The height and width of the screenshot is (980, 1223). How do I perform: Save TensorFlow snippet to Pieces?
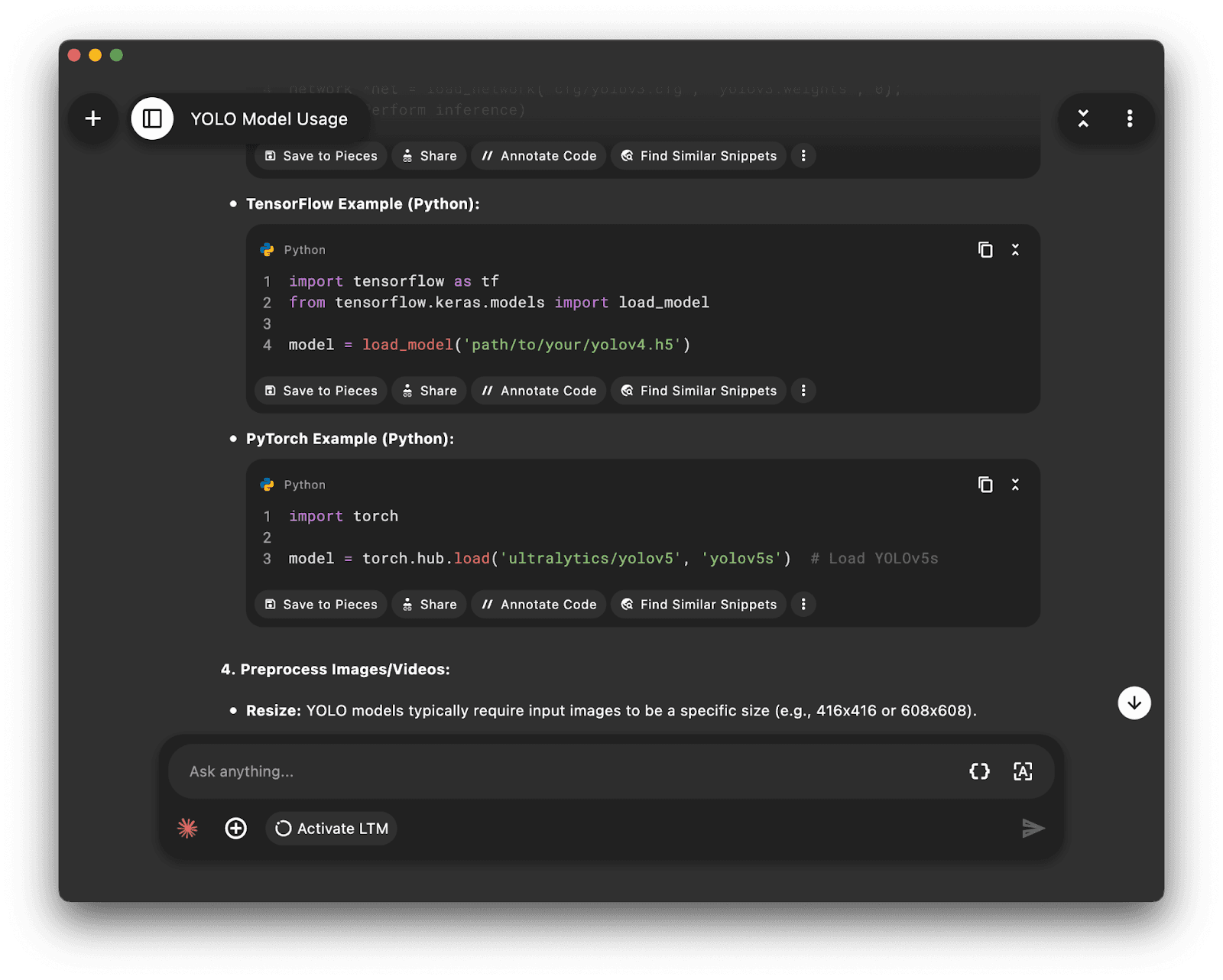pyautogui.click(x=321, y=391)
